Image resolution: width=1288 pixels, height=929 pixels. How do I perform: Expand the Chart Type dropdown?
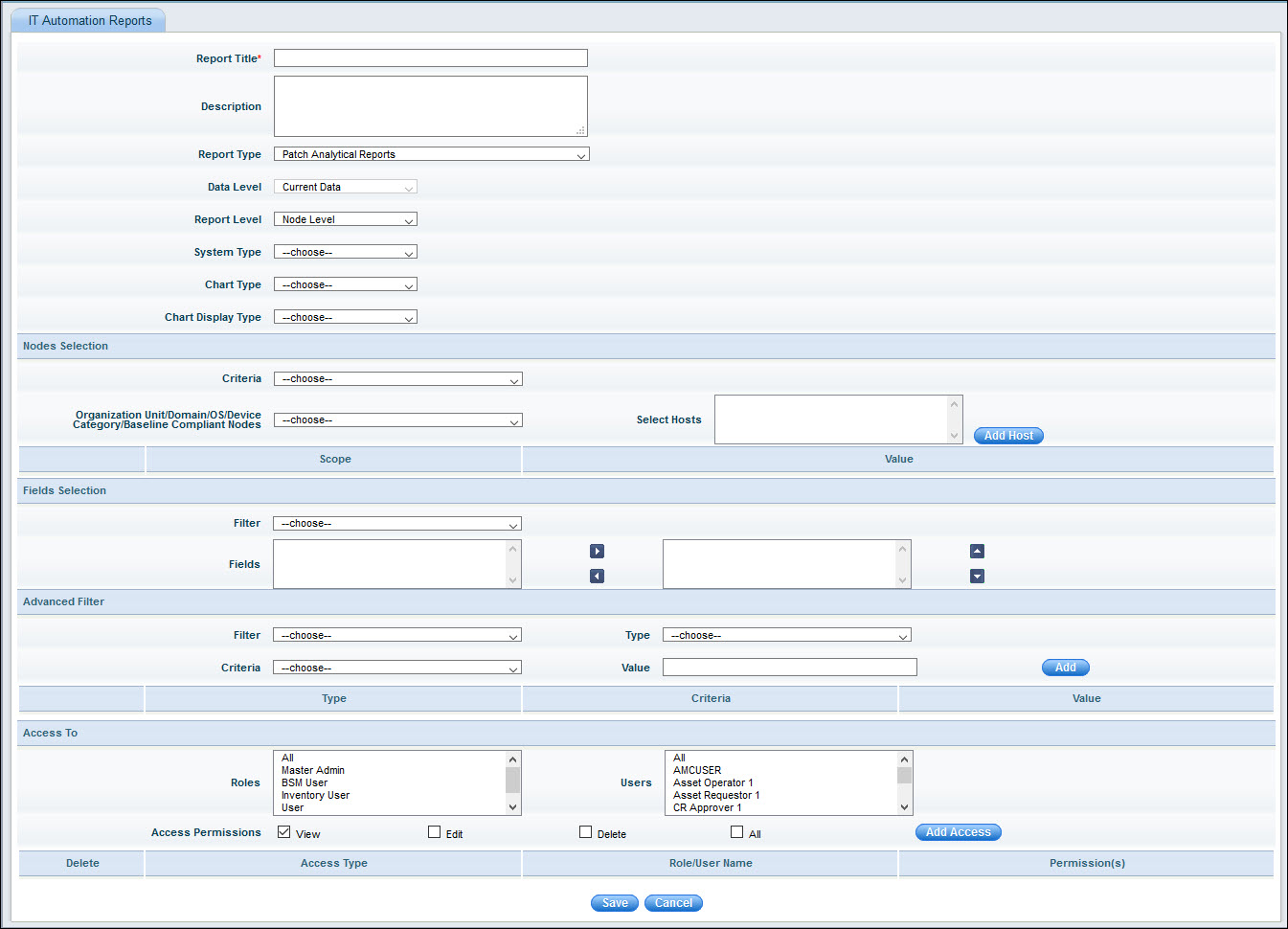345,284
